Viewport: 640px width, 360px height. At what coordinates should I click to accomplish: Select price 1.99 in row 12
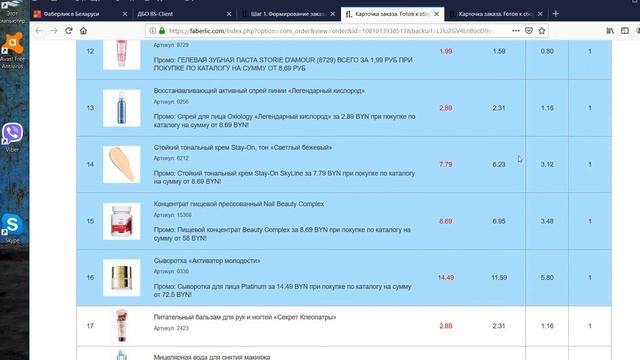(x=446, y=51)
